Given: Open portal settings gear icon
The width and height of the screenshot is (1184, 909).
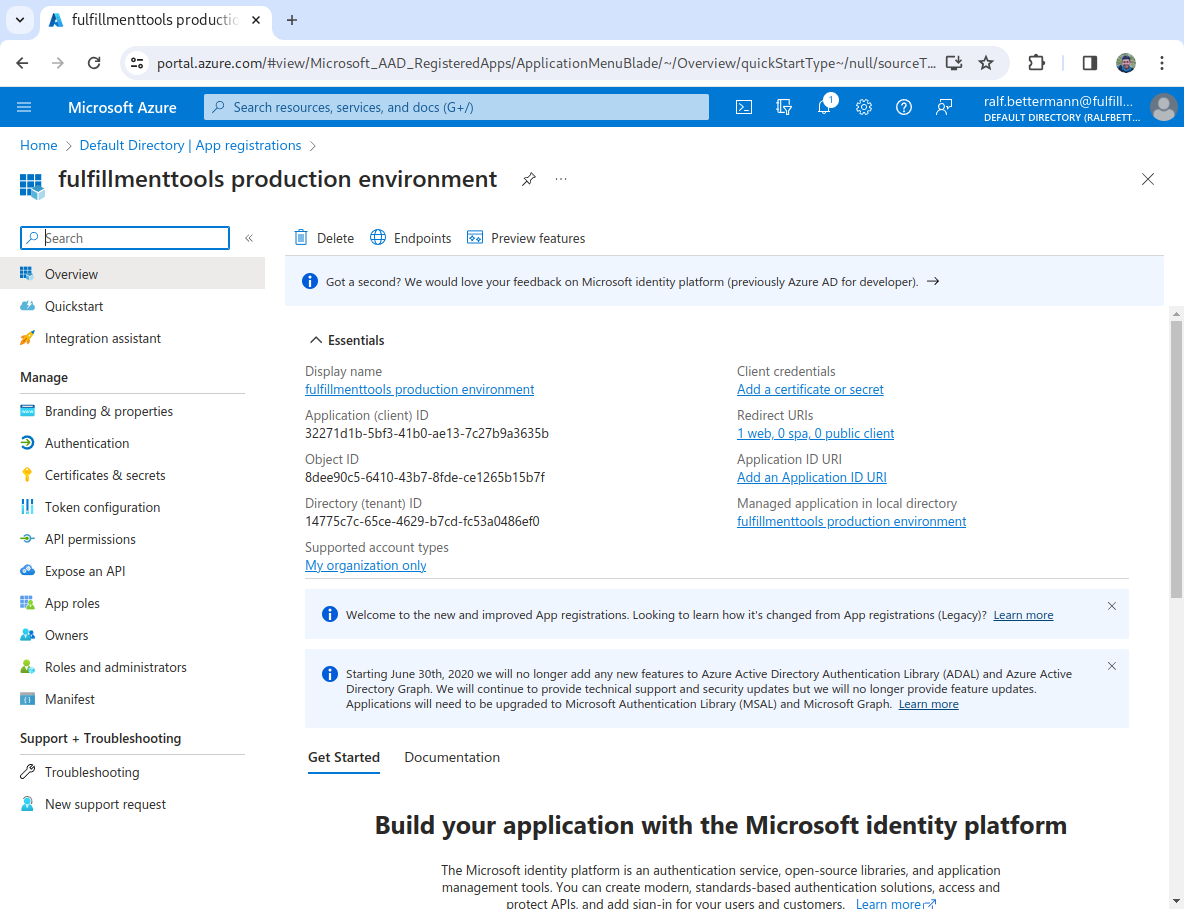Looking at the screenshot, I should pyautogui.click(x=864, y=107).
